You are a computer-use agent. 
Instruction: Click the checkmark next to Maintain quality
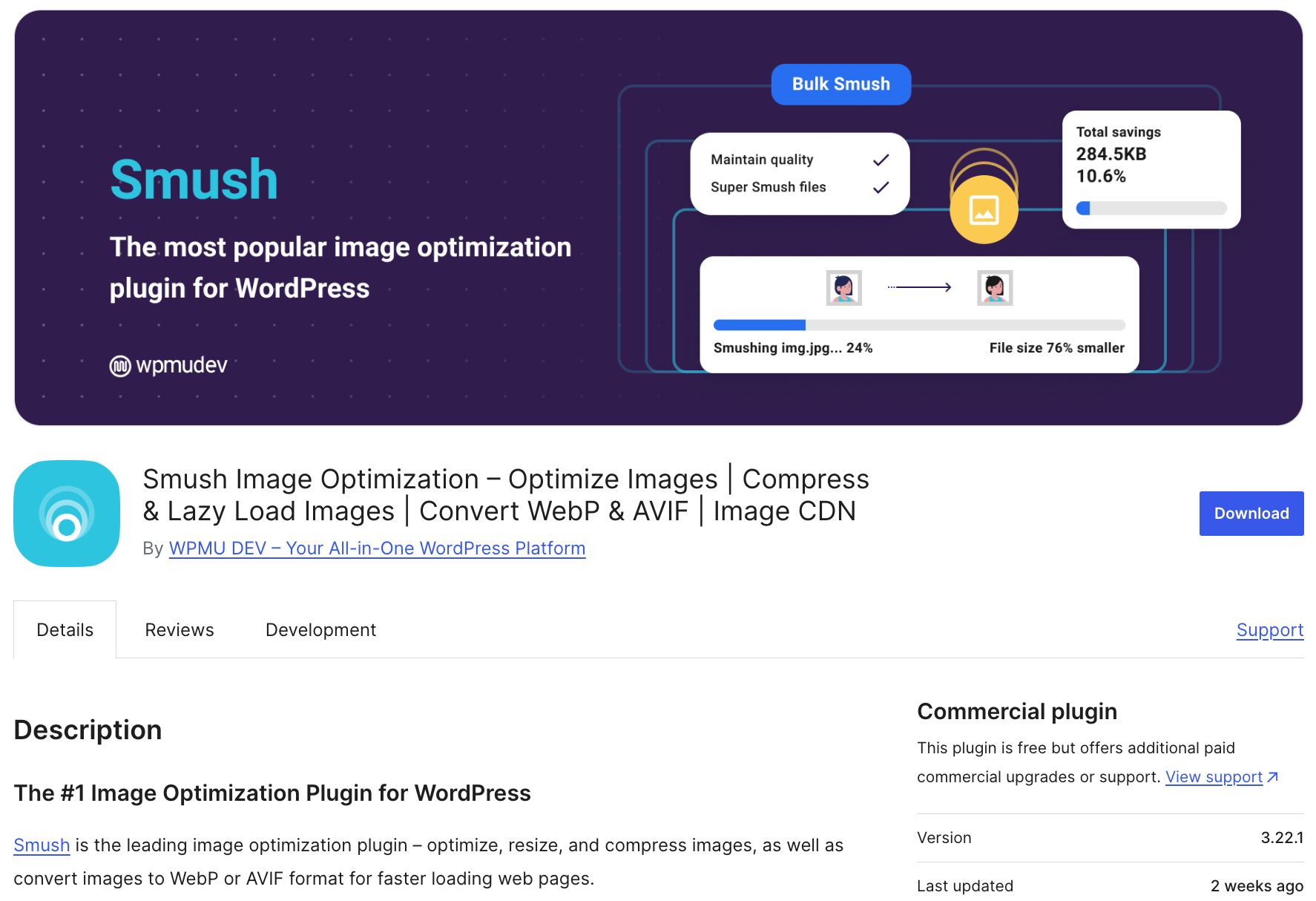[882, 158]
